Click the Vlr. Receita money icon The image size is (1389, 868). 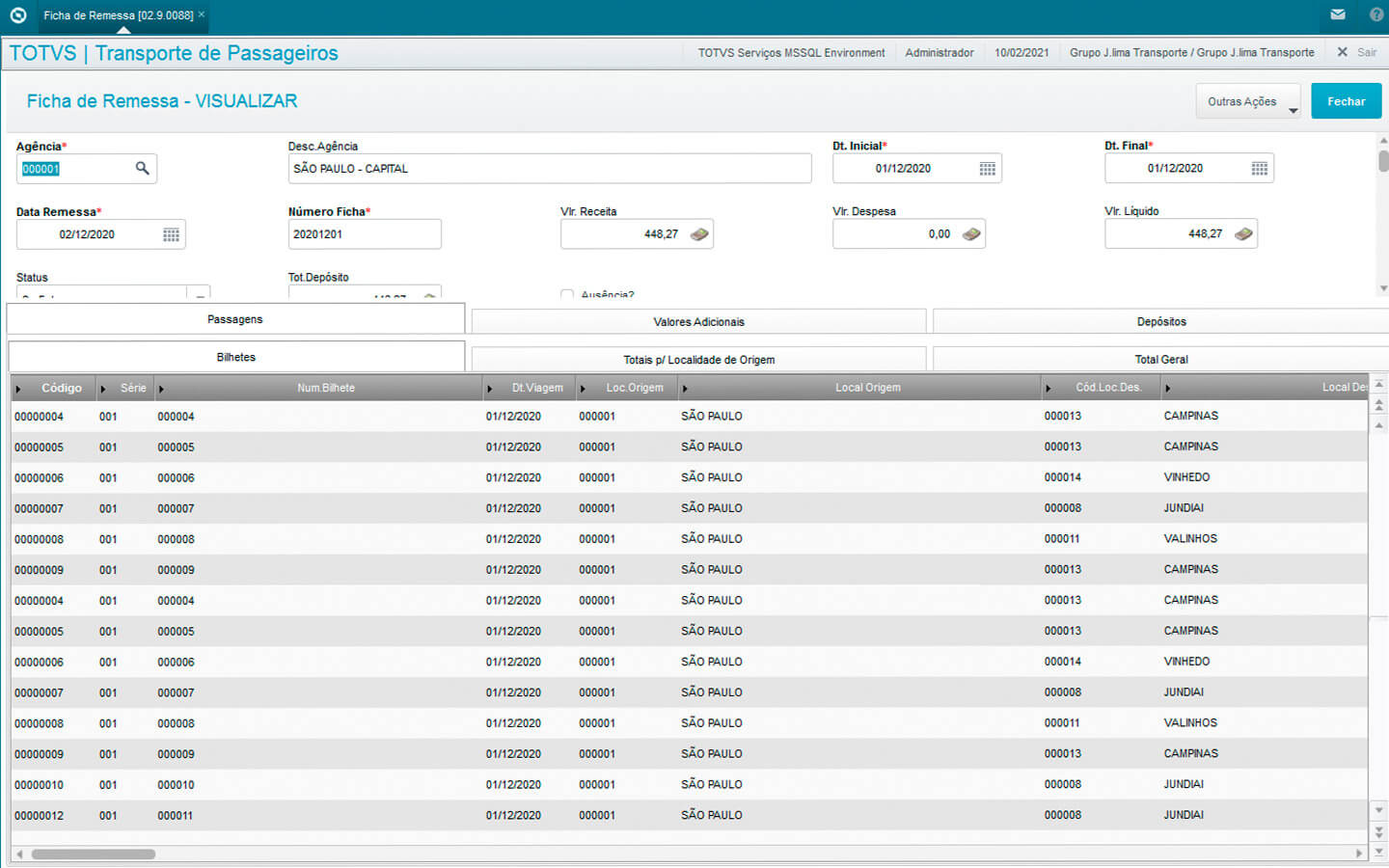pyautogui.click(x=699, y=234)
